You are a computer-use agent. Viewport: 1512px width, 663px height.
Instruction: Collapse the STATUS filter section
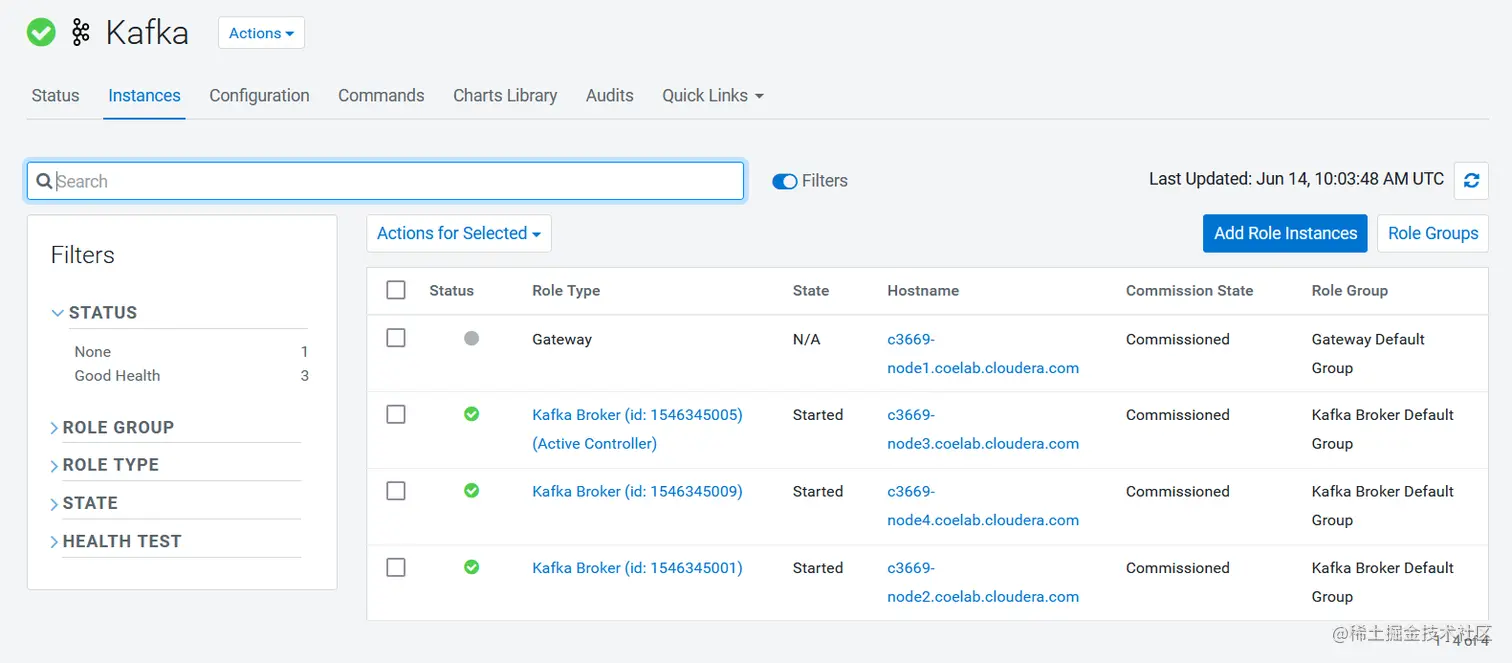[x=94, y=312]
